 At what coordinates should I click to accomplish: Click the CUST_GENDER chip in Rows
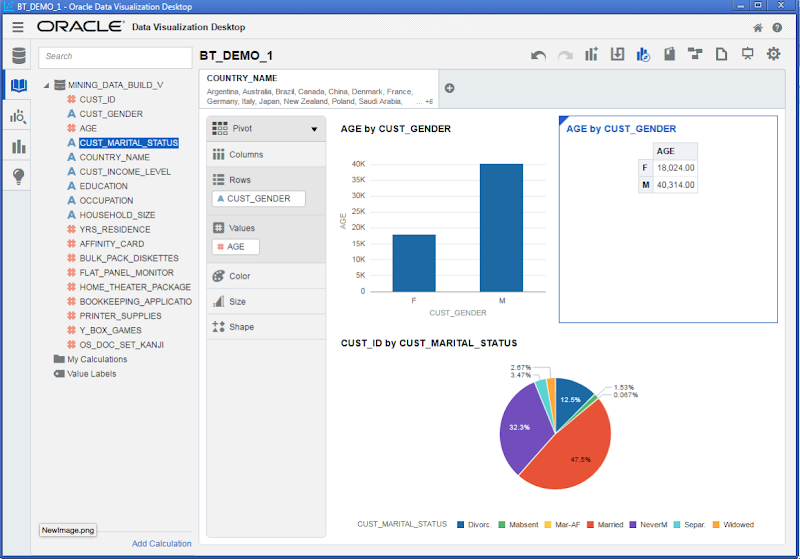click(x=259, y=198)
